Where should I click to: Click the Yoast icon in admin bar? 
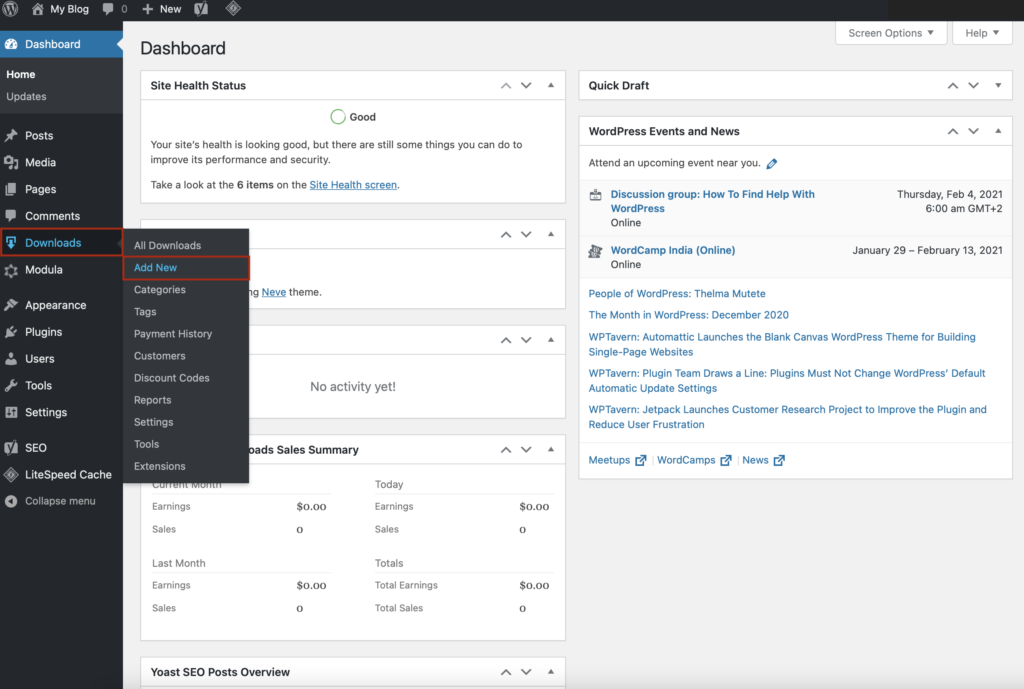201,9
